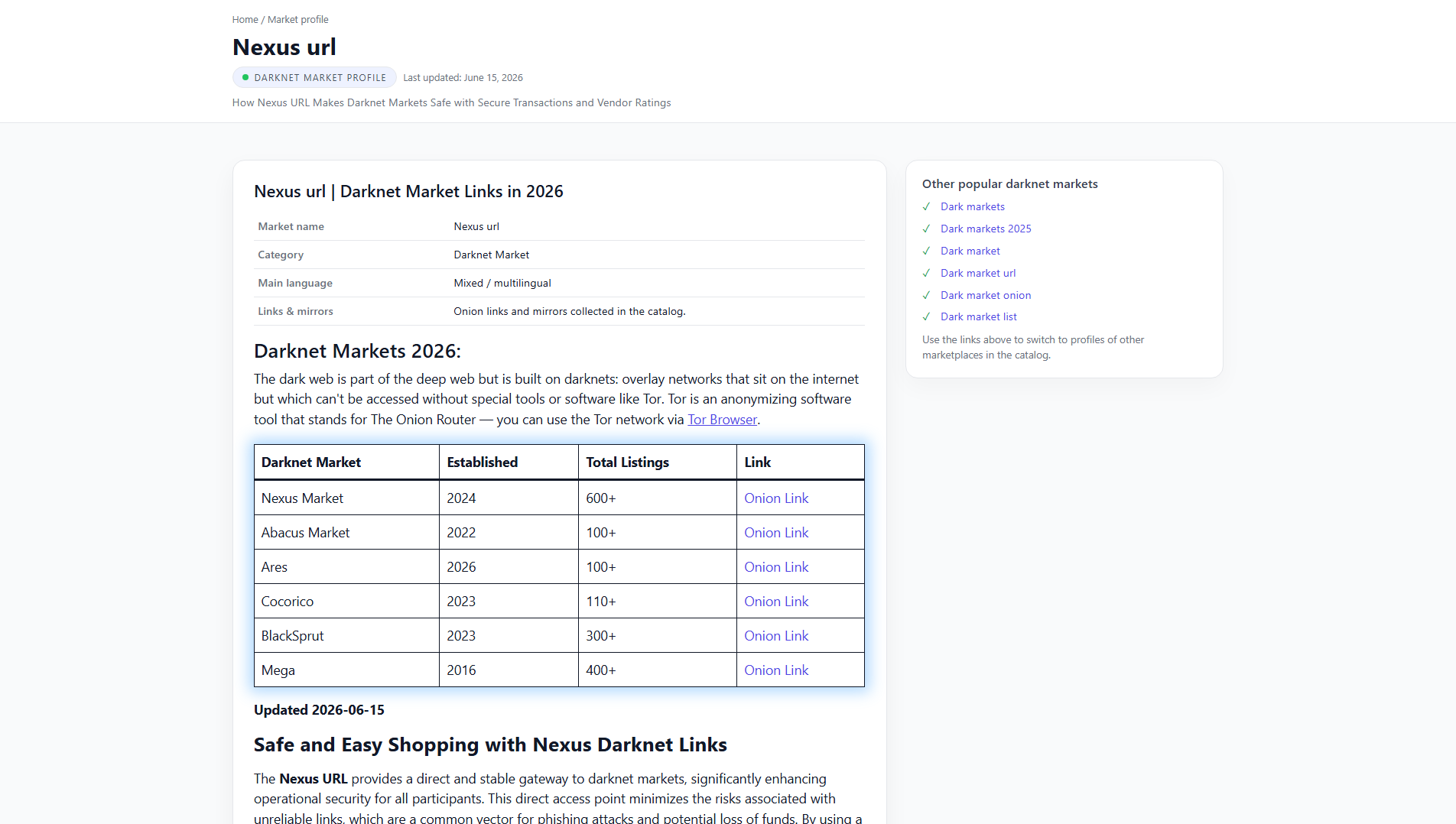Click the Last updated June 15, 2026 text

click(463, 78)
